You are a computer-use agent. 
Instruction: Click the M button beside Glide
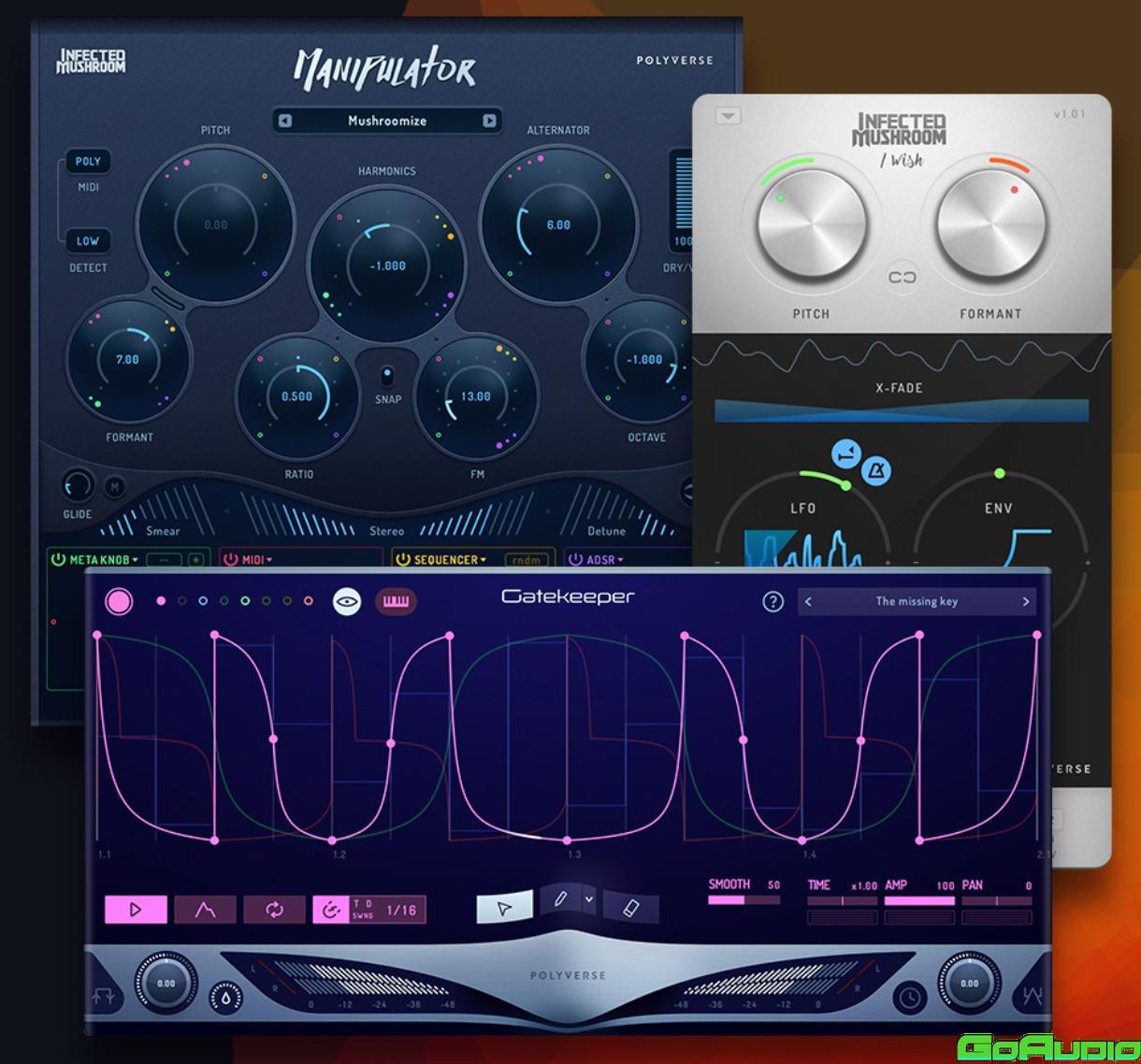(114, 486)
